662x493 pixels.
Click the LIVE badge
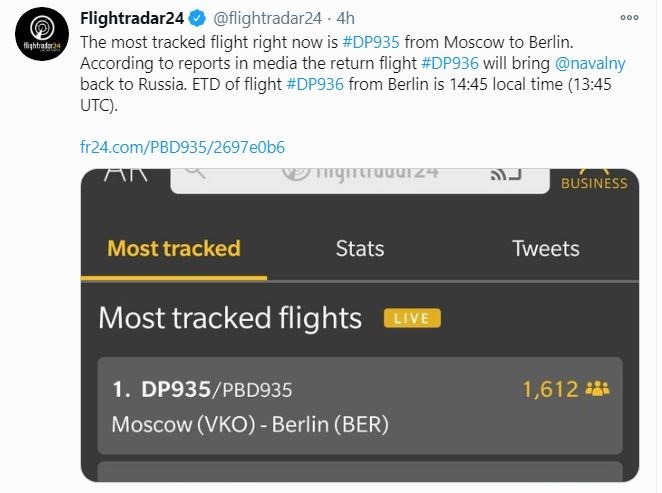(x=411, y=318)
